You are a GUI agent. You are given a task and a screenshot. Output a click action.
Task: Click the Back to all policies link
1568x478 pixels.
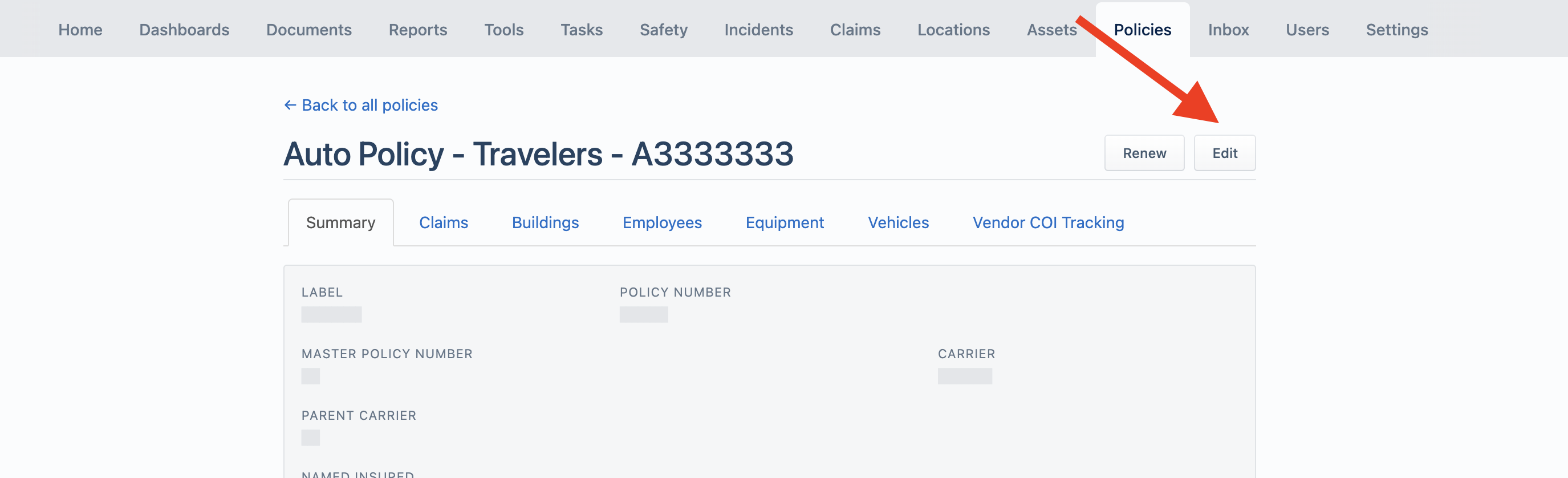click(x=361, y=106)
